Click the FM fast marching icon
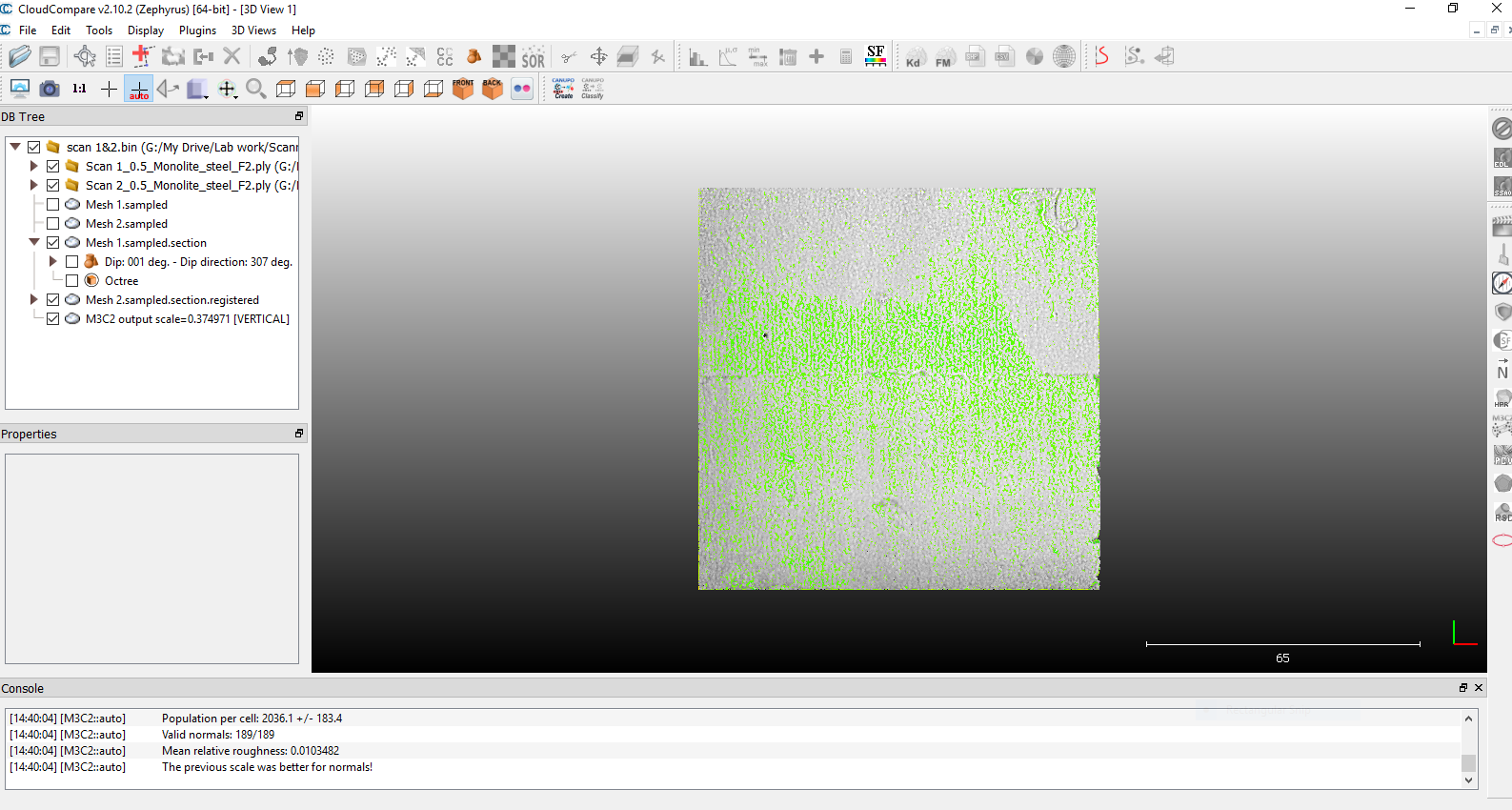The height and width of the screenshot is (810, 1512). [x=944, y=57]
